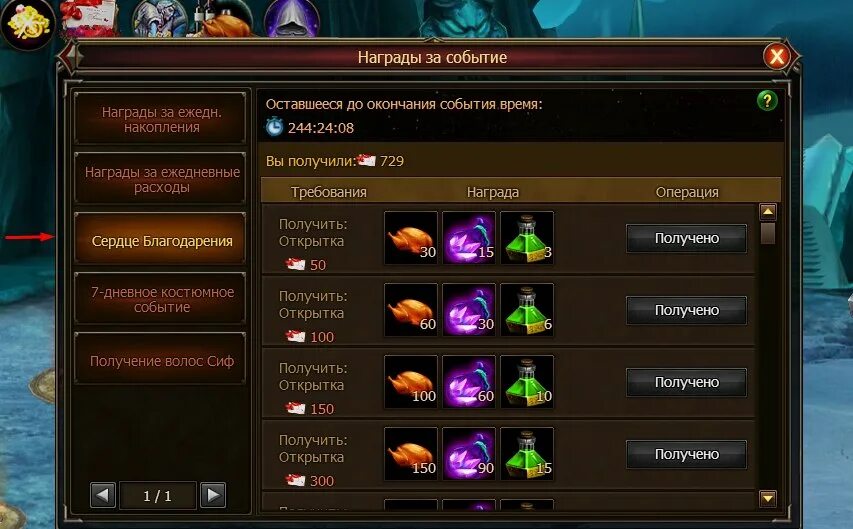Screen dimensions: 853x529
Task: Open the golden flower event icon at top
Action: 27,23
